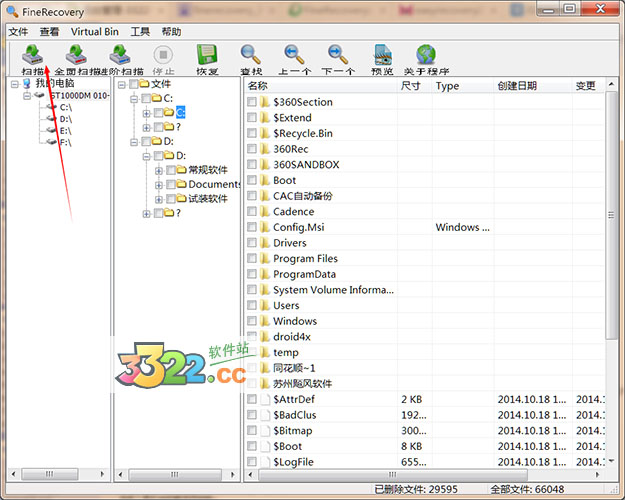
Task: Click the $AttrDef file icon
Action: click(265, 399)
